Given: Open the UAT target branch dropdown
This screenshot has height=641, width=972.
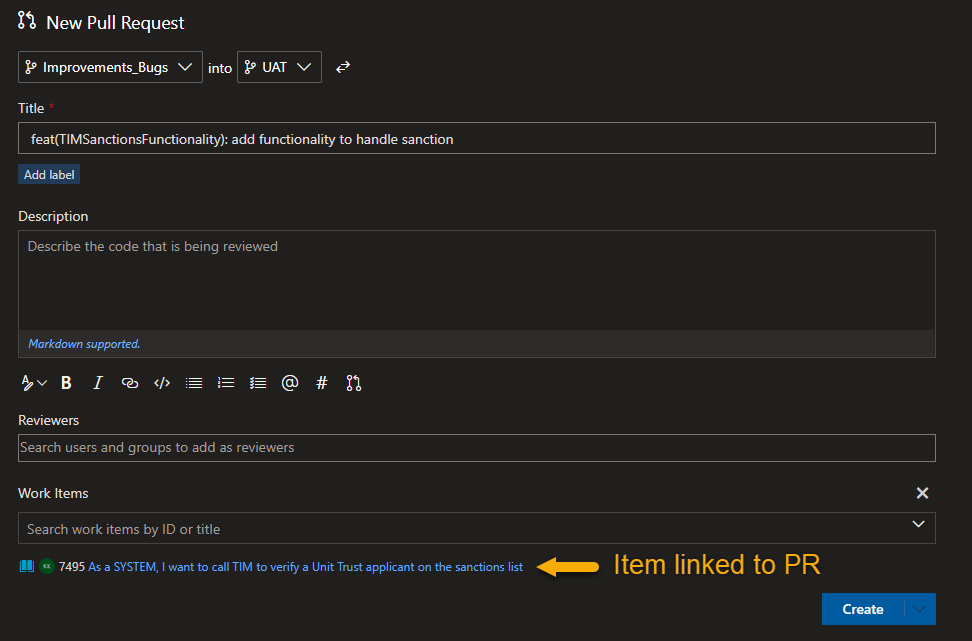Looking at the screenshot, I should 279,67.
